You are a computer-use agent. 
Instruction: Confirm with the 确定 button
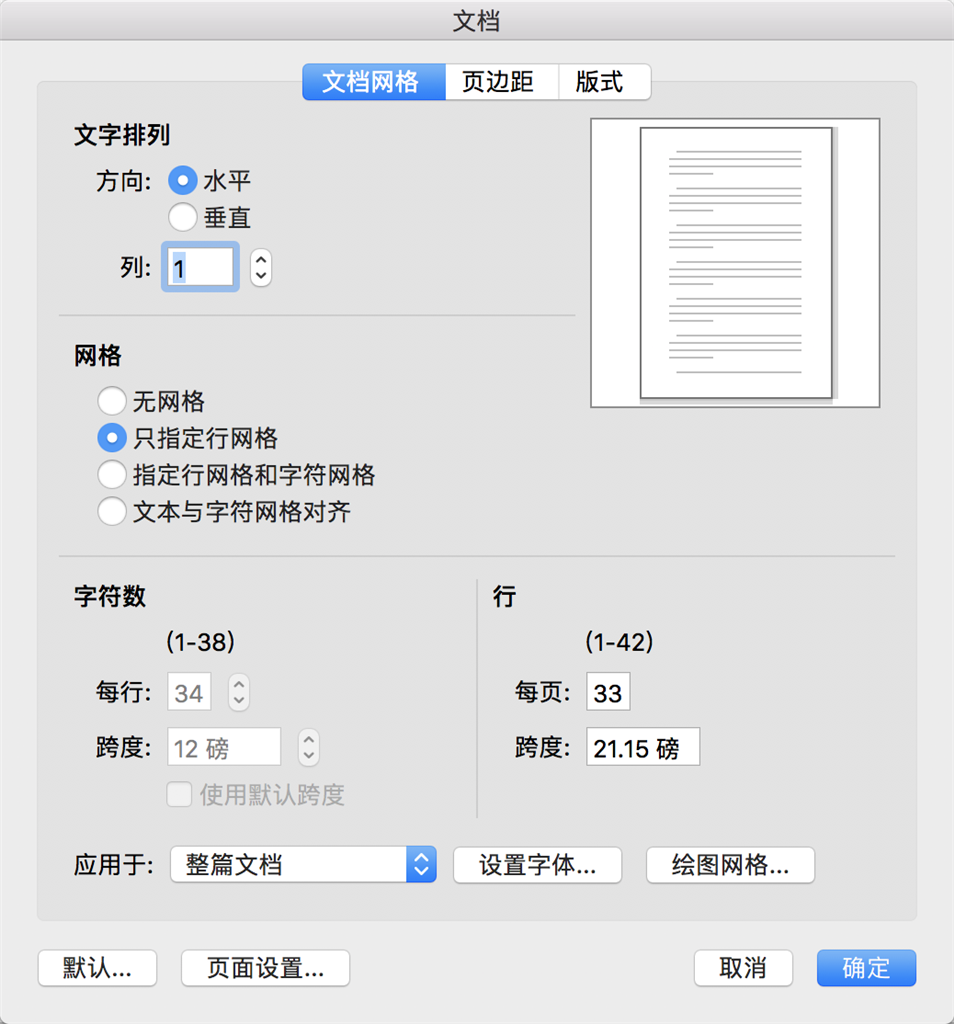866,968
